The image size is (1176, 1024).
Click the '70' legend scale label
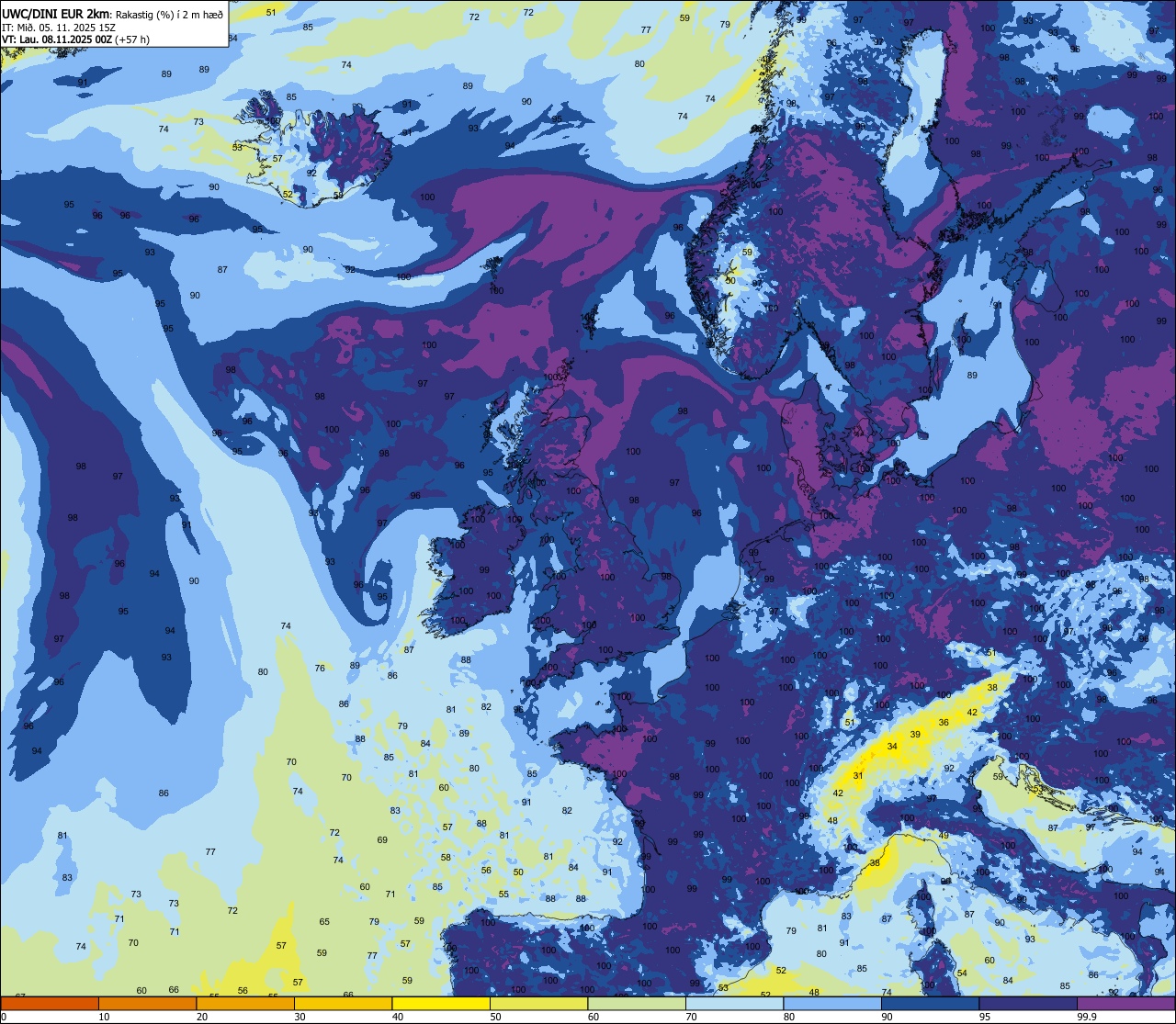point(691,1016)
